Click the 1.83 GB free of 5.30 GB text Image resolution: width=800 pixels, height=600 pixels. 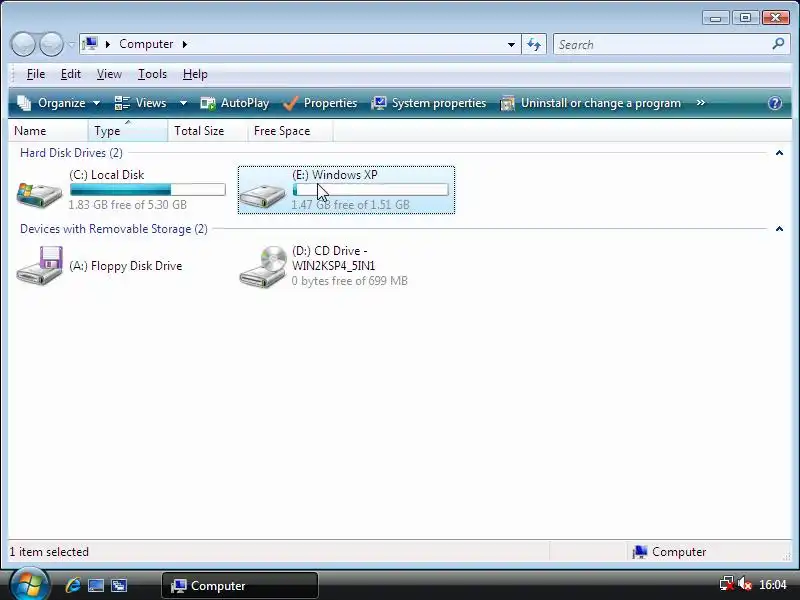click(x=128, y=205)
